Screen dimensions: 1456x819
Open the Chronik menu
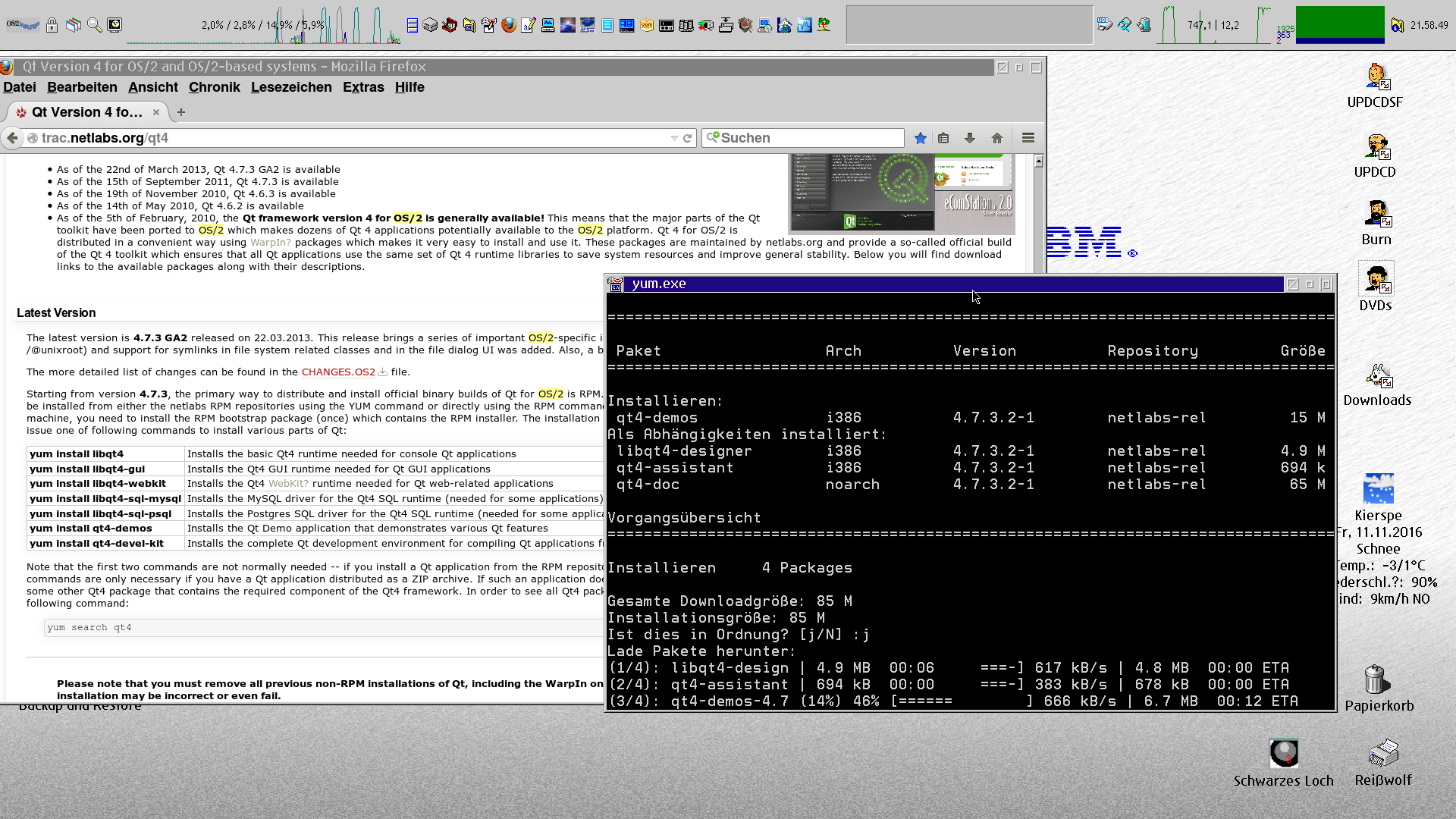point(215,87)
